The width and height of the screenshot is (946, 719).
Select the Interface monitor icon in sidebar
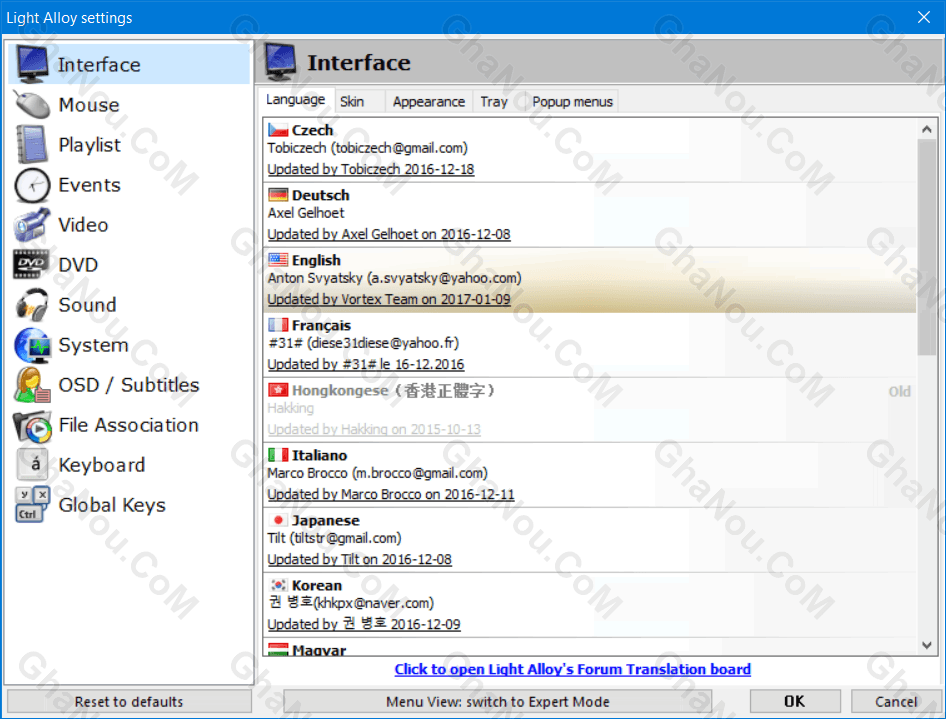point(32,63)
